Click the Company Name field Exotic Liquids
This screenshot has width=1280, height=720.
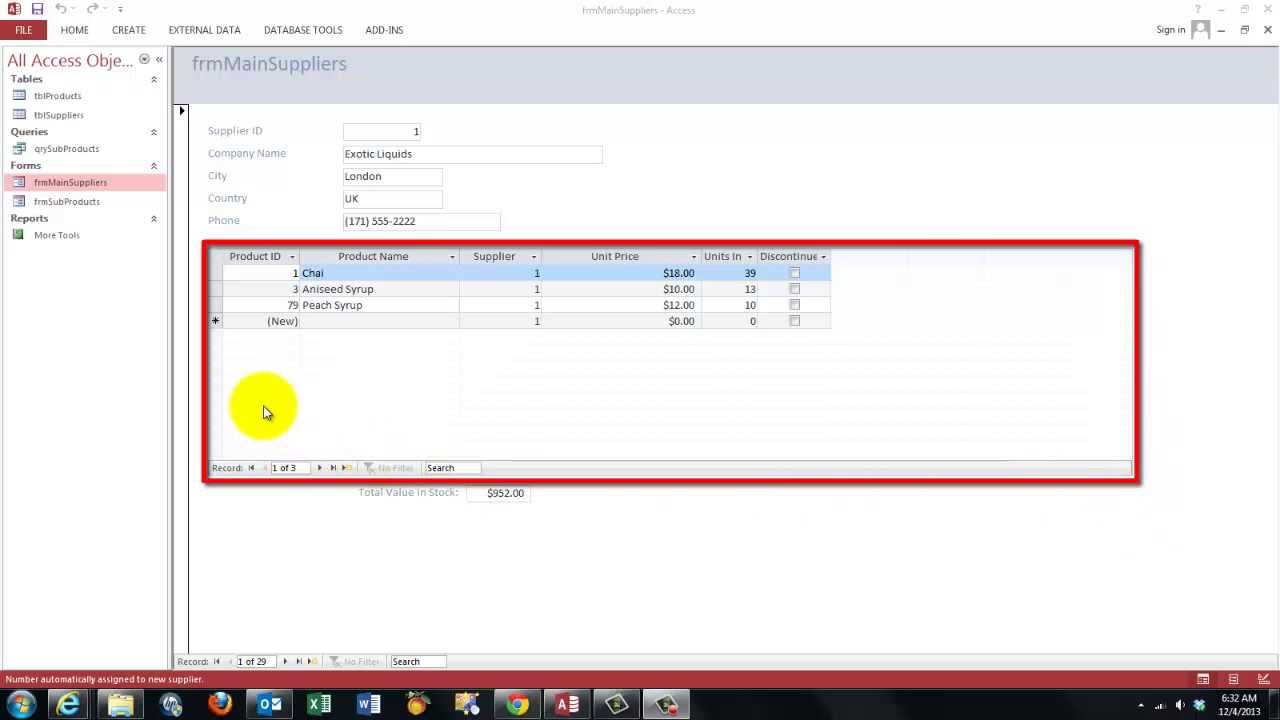click(472, 154)
